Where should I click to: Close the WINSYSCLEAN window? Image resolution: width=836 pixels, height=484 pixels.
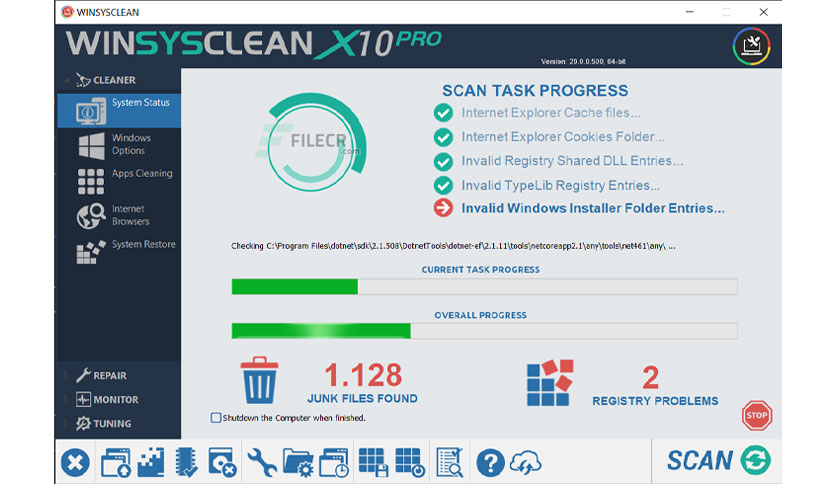763,12
